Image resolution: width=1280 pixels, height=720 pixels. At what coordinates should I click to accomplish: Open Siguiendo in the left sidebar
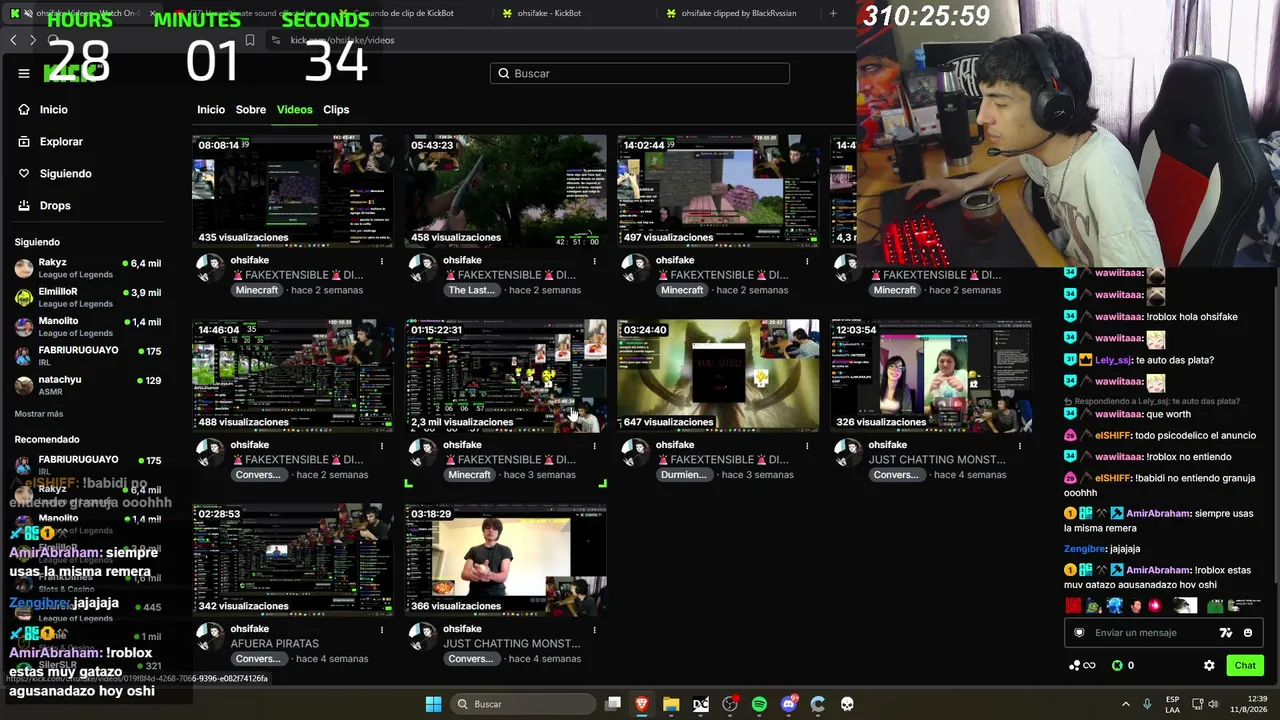pos(55,173)
